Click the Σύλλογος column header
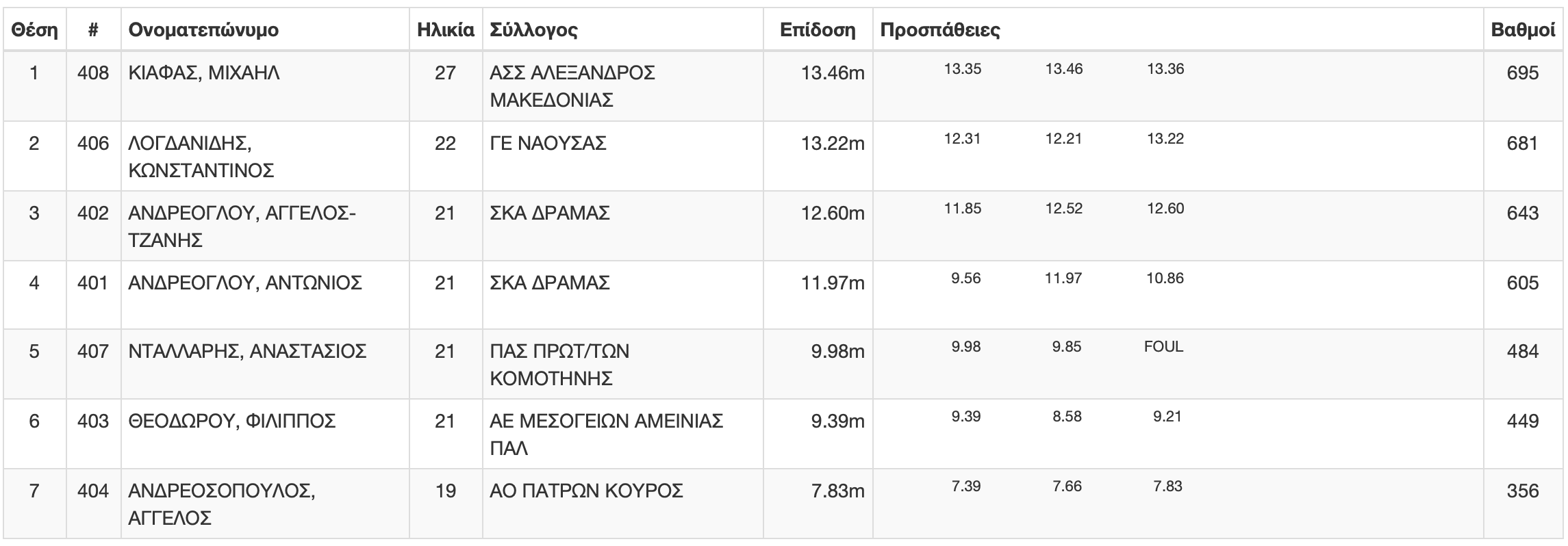The height and width of the screenshot is (546, 1568). click(533, 30)
